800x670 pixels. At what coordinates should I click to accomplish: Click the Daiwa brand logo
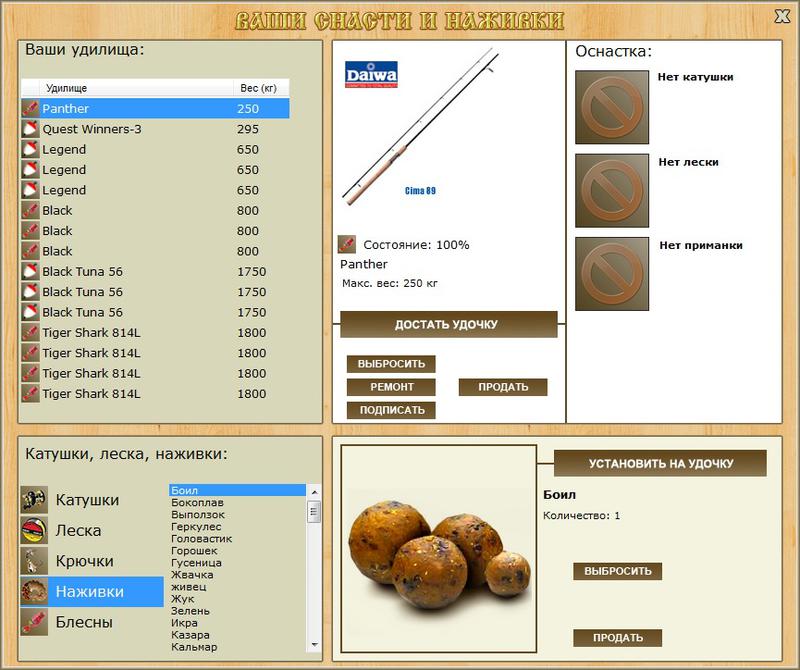[x=371, y=75]
